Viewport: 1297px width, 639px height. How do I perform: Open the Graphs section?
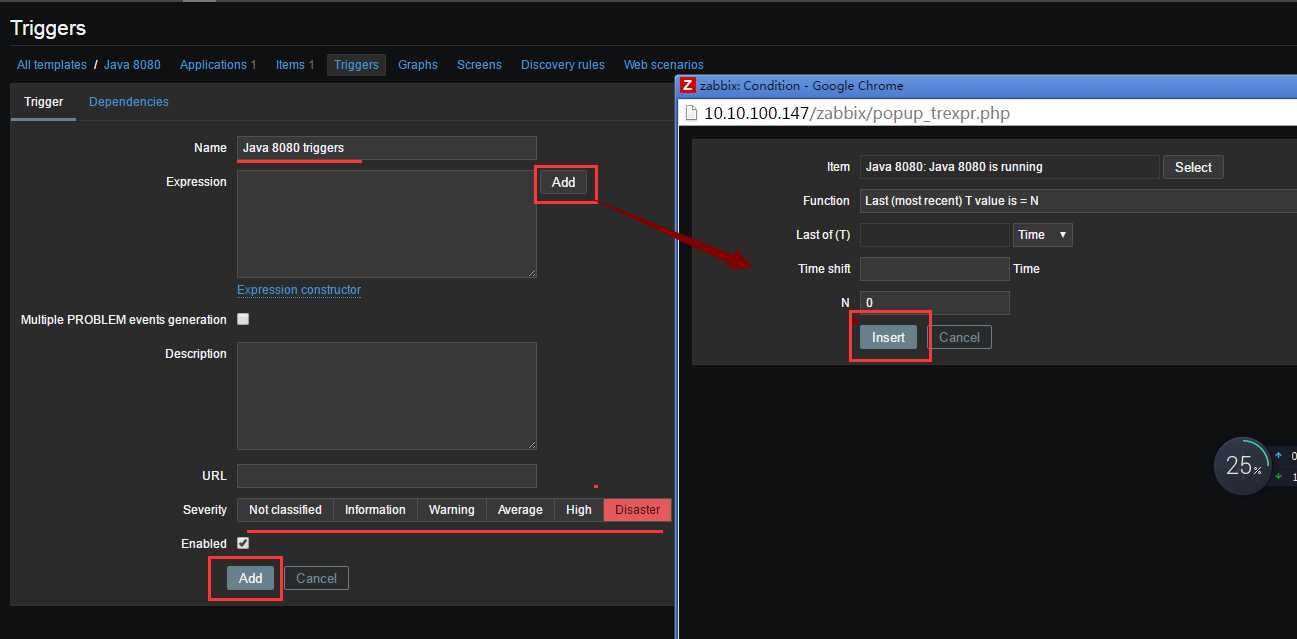coord(418,65)
